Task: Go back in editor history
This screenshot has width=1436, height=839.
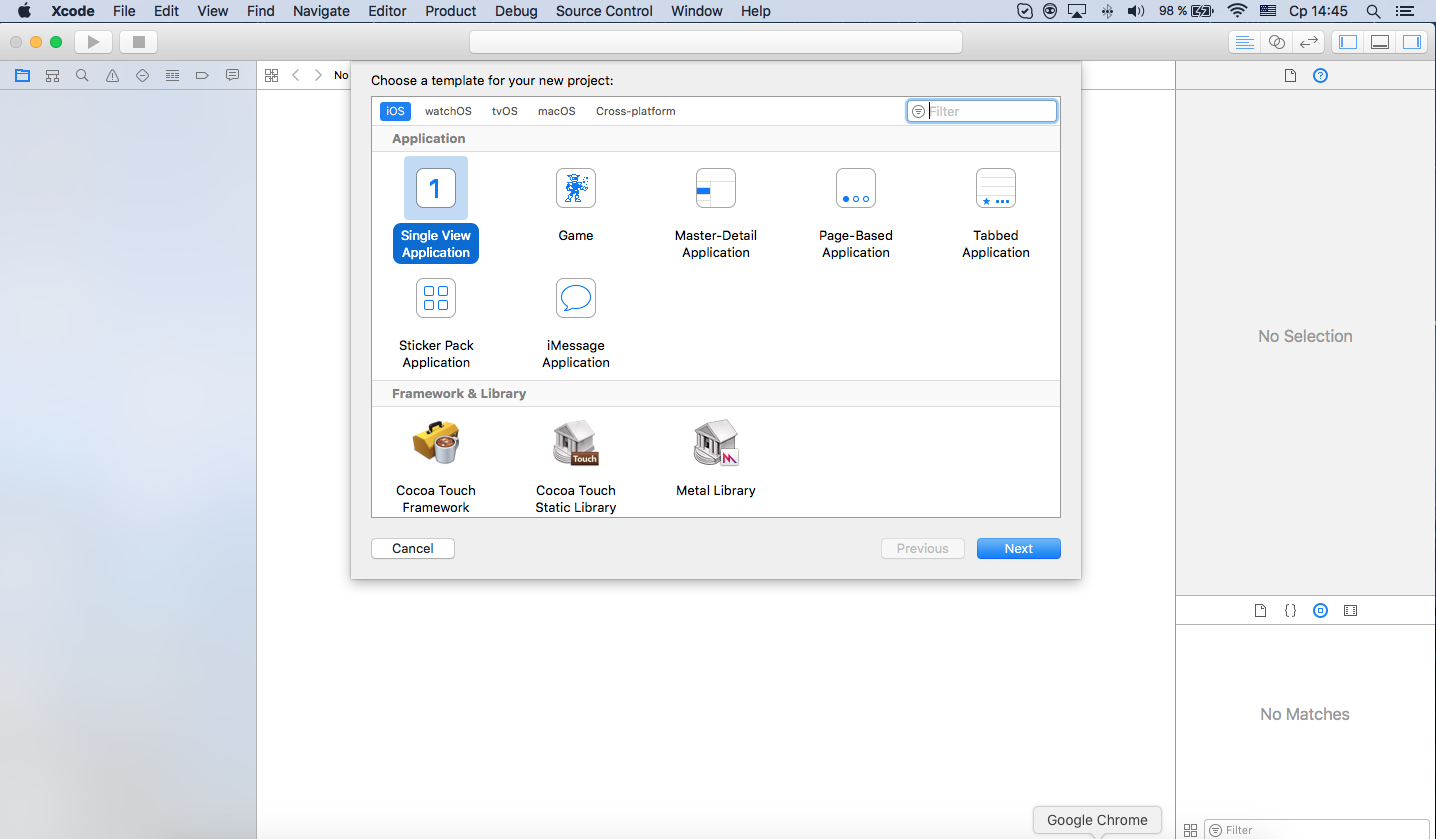Action: (x=296, y=75)
